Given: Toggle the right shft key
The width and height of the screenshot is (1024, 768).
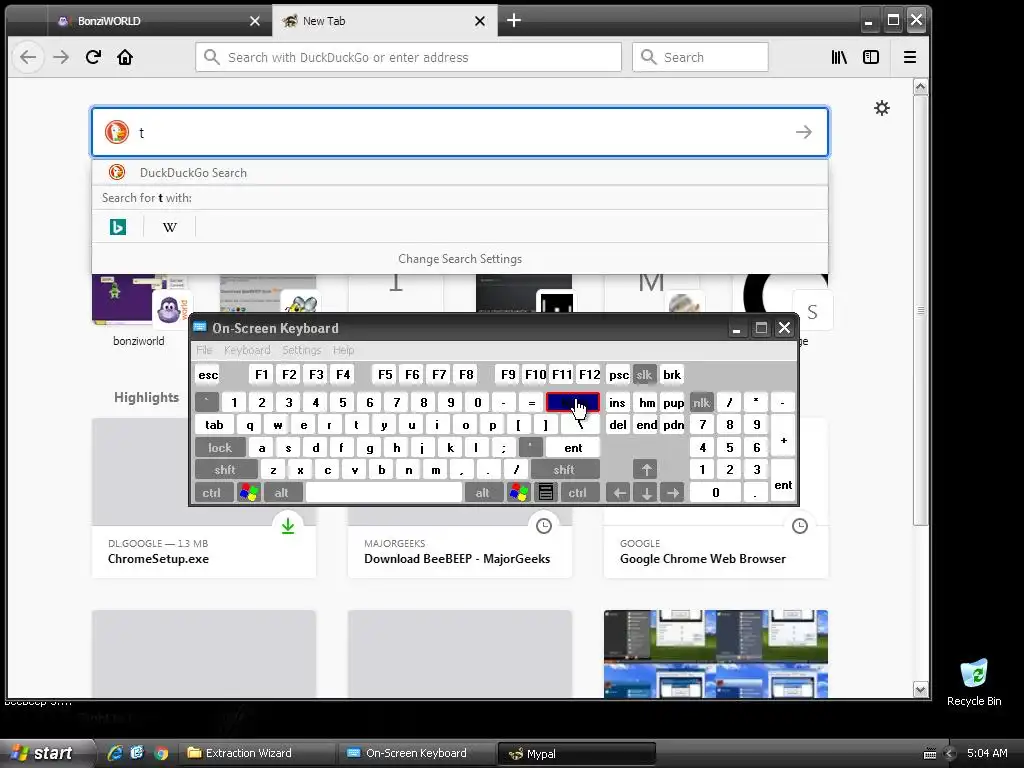Looking at the screenshot, I should click(564, 470).
